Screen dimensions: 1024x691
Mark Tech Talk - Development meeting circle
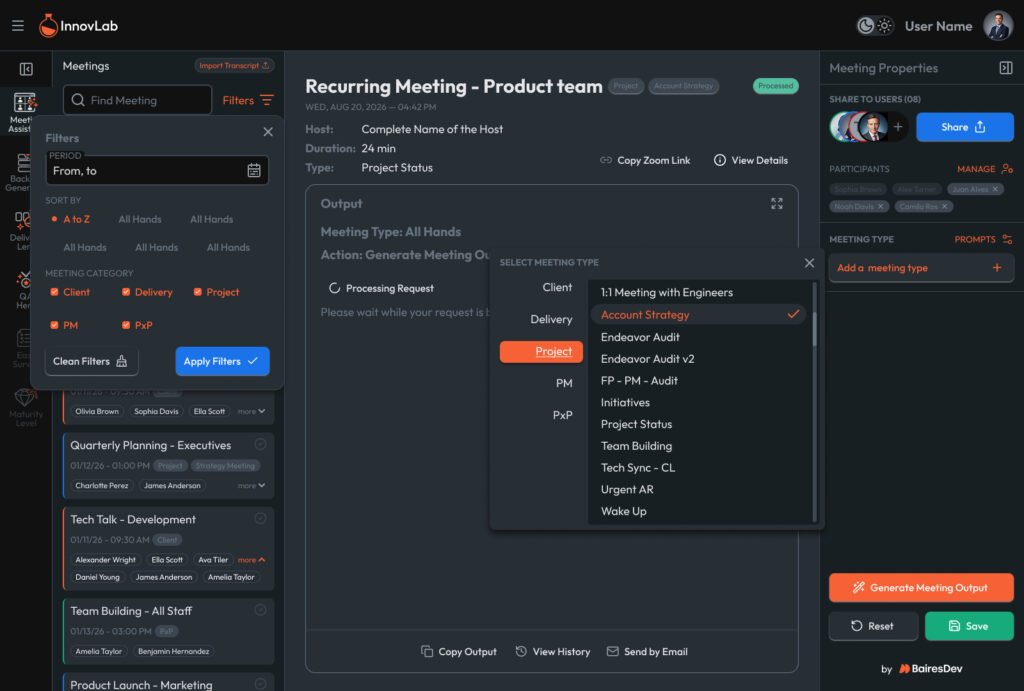(260, 518)
